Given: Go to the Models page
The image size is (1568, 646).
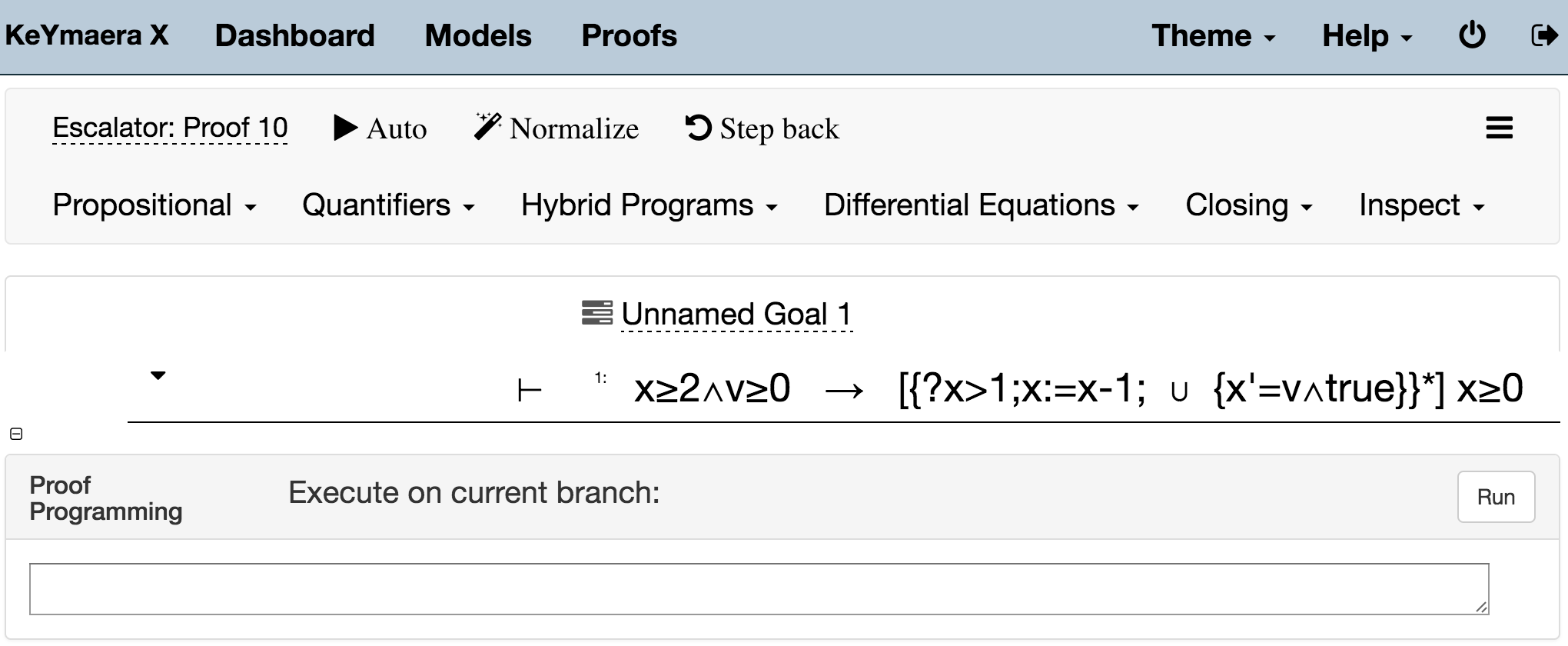Looking at the screenshot, I should (x=478, y=36).
